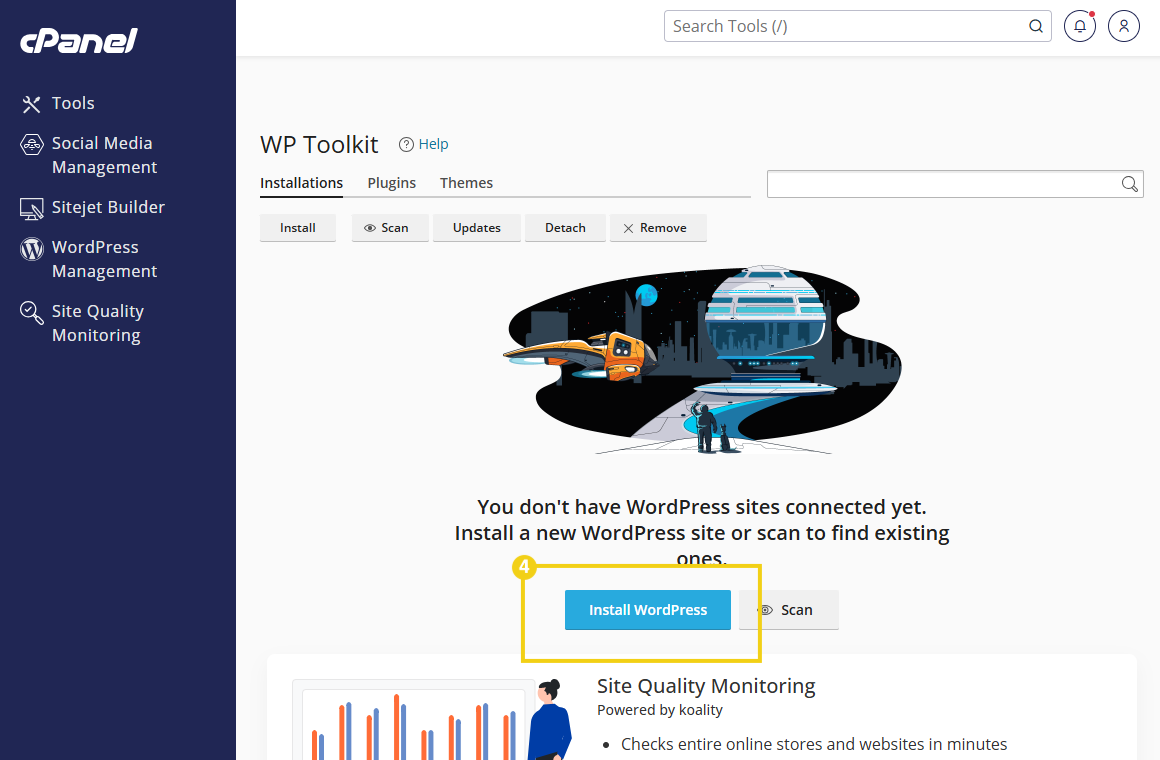Click Scan to find existing WordPress sites

pos(788,609)
